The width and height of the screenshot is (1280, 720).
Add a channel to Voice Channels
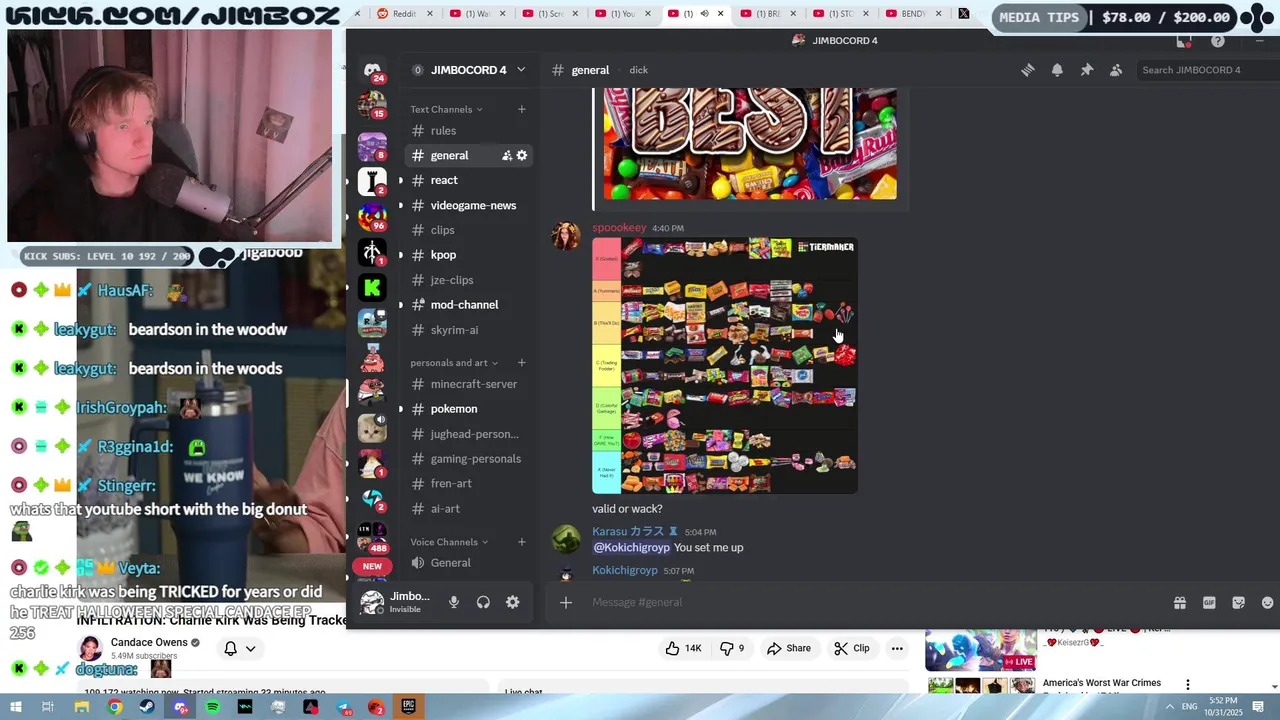tap(521, 542)
